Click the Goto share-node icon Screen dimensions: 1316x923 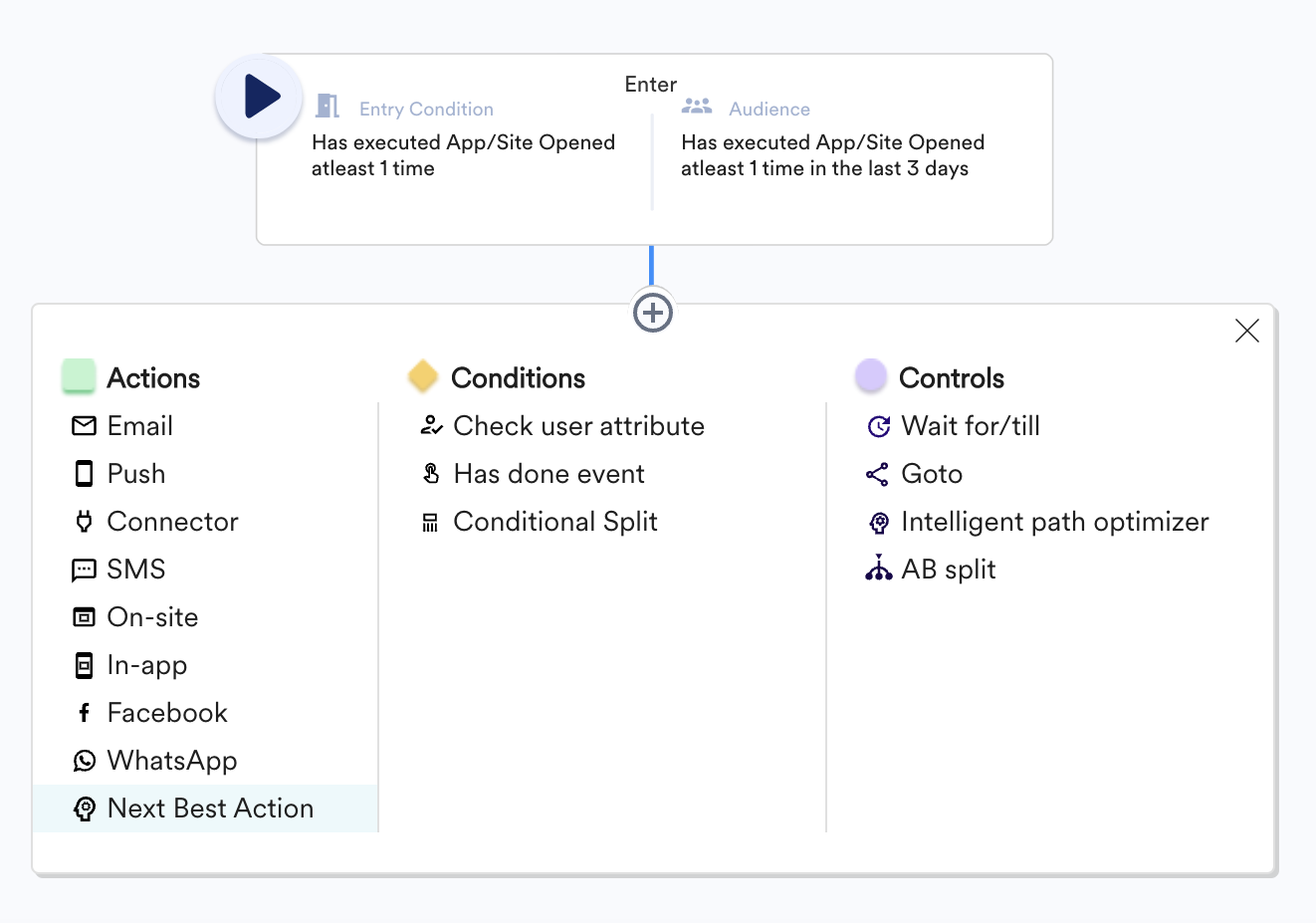(x=877, y=474)
